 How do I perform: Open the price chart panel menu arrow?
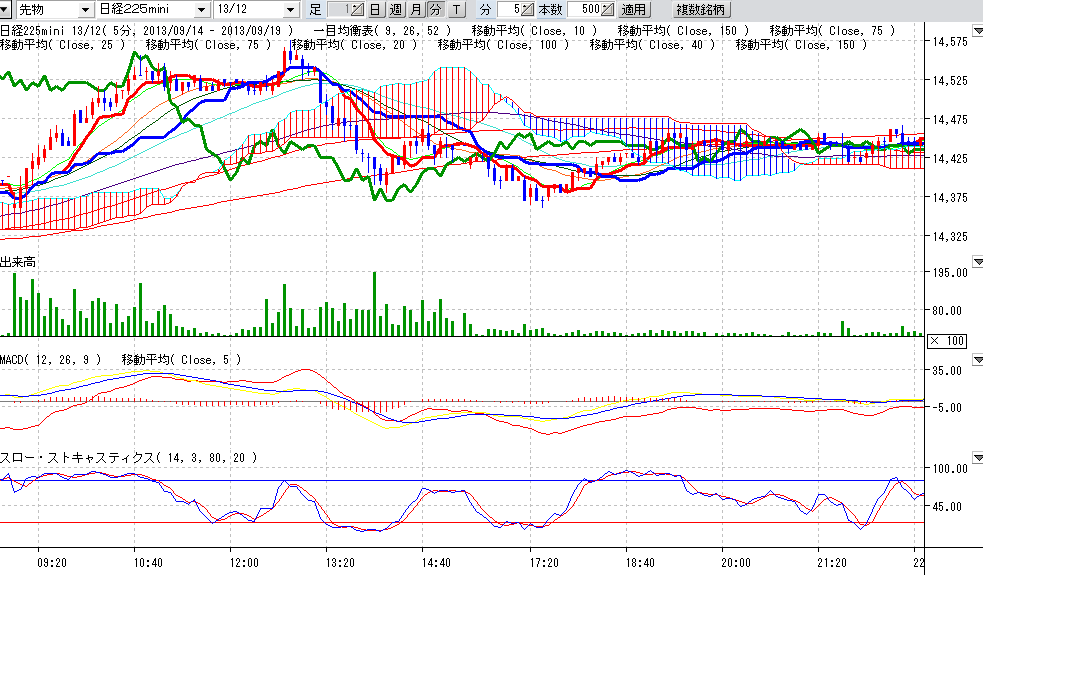coord(977,32)
